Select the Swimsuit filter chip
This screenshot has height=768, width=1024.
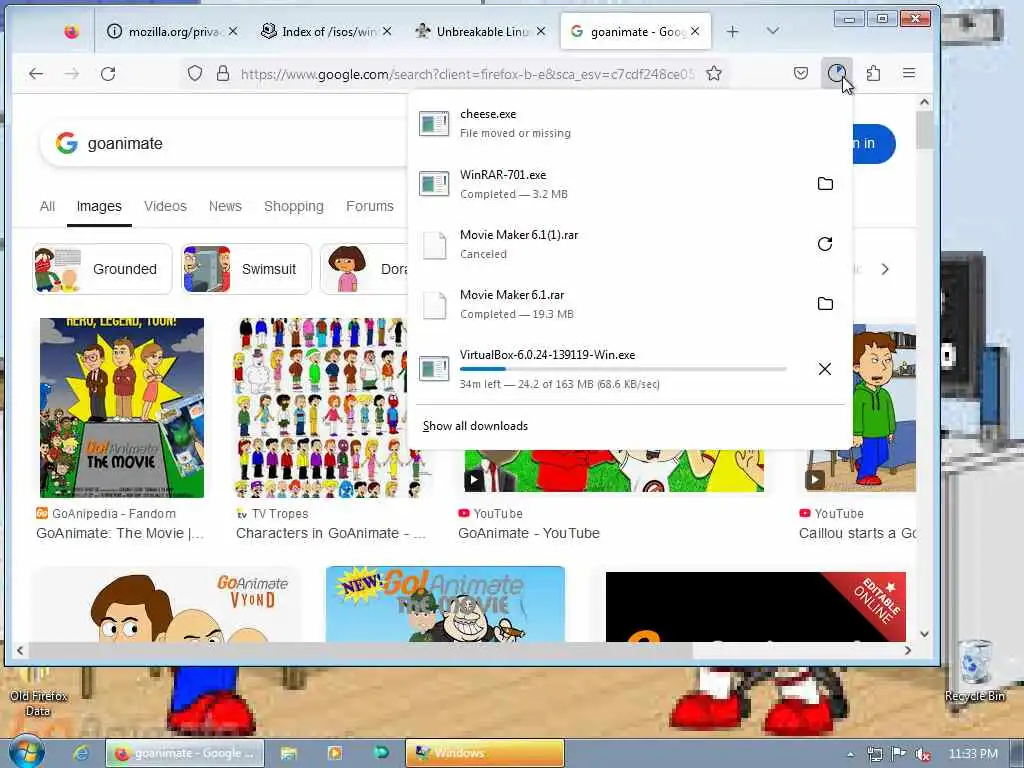(x=246, y=269)
